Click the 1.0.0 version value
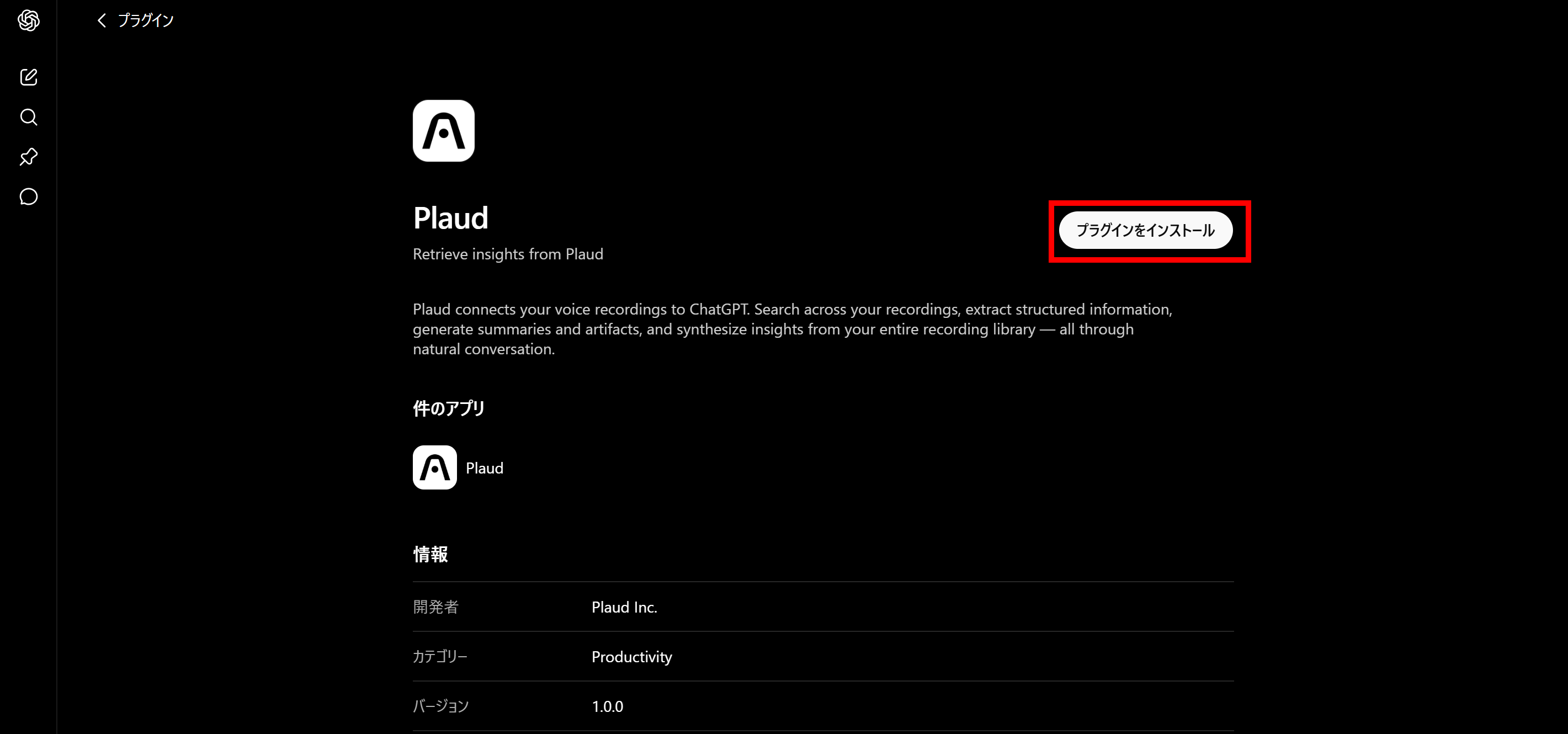 click(x=607, y=706)
